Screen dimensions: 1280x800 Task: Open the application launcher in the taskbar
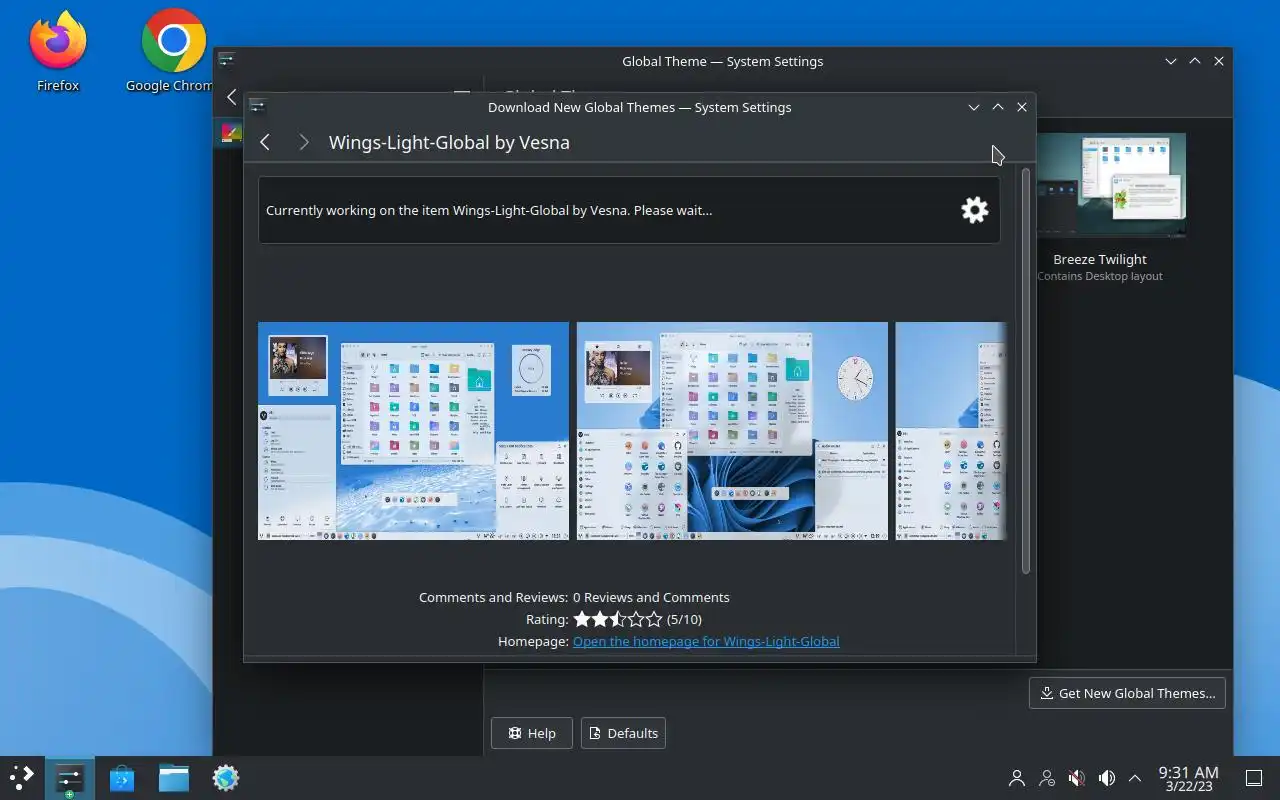(x=21, y=777)
